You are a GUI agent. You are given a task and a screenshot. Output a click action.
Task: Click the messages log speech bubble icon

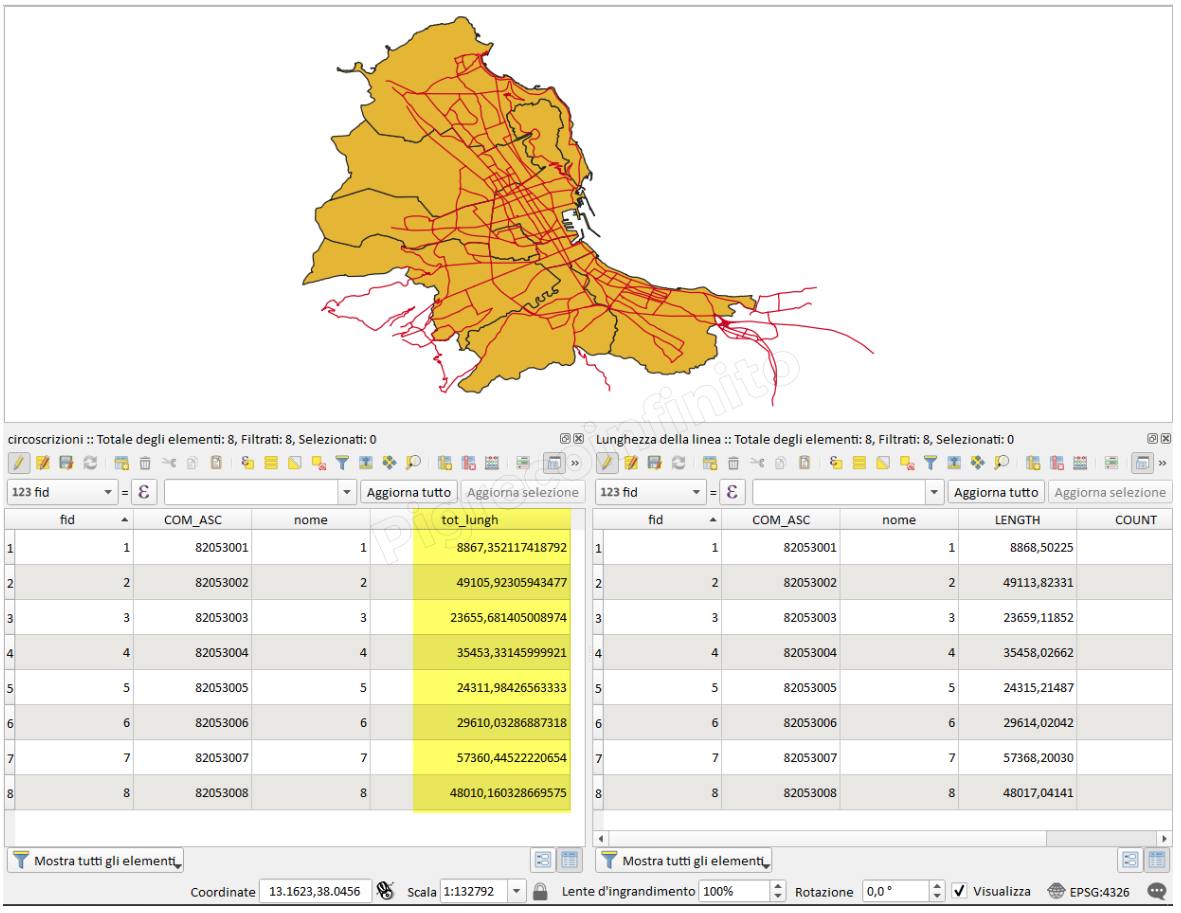1156,891
